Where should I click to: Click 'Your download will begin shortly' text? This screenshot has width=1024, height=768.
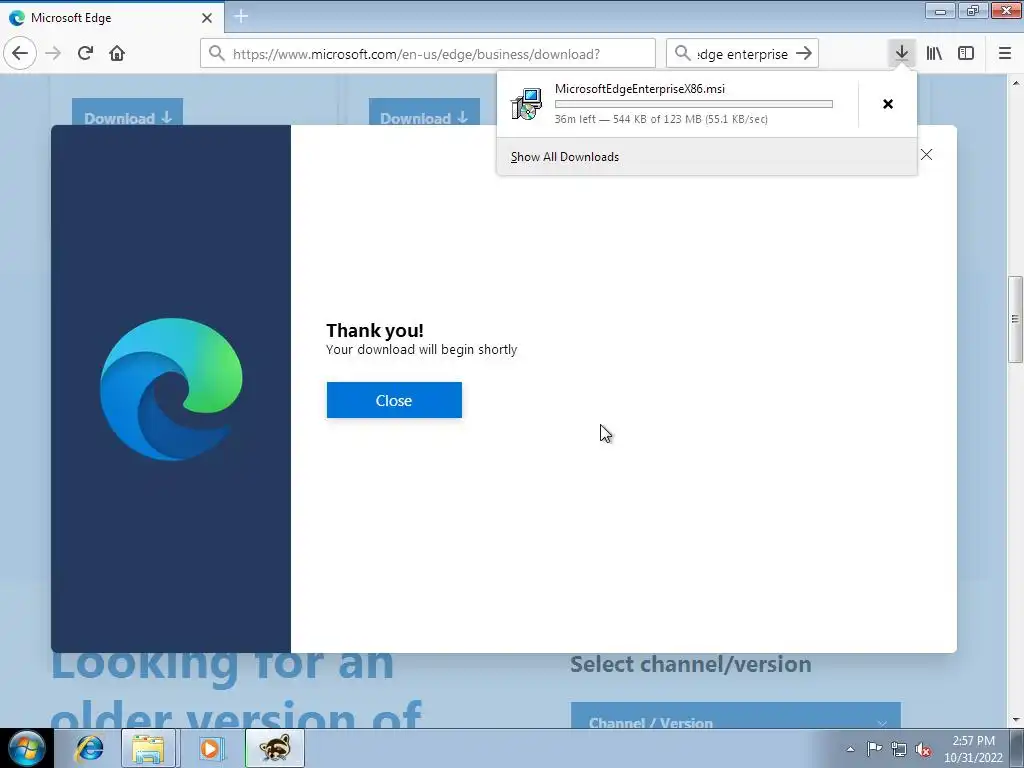[422, 349]
